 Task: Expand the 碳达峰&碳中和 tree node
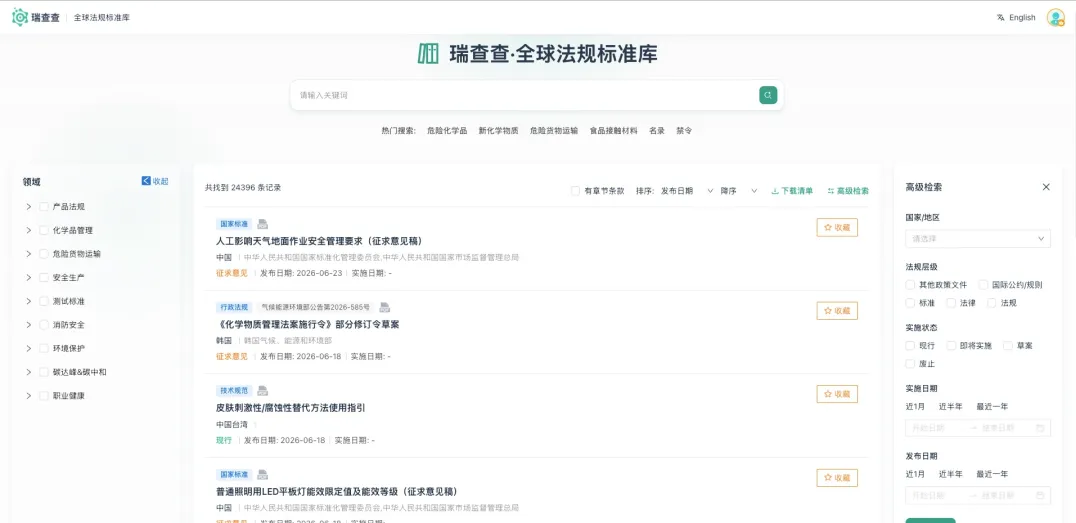[x=29, y=372]
